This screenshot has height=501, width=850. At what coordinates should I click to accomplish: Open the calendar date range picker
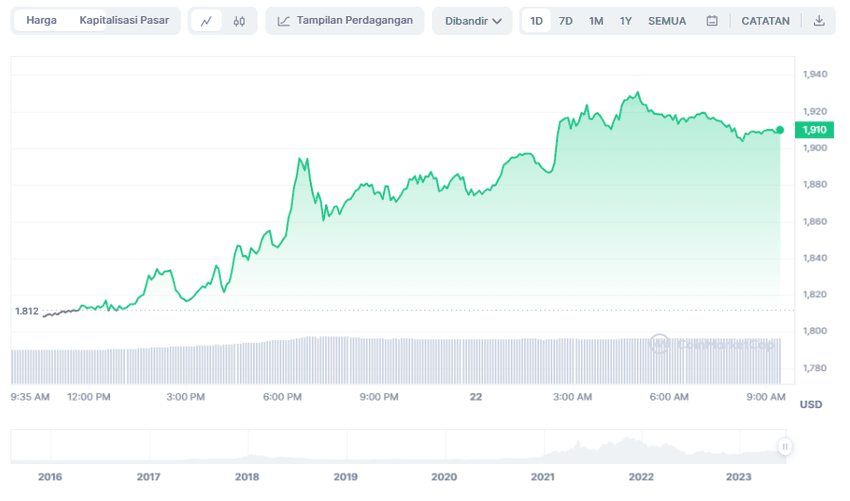click(712, 21)
